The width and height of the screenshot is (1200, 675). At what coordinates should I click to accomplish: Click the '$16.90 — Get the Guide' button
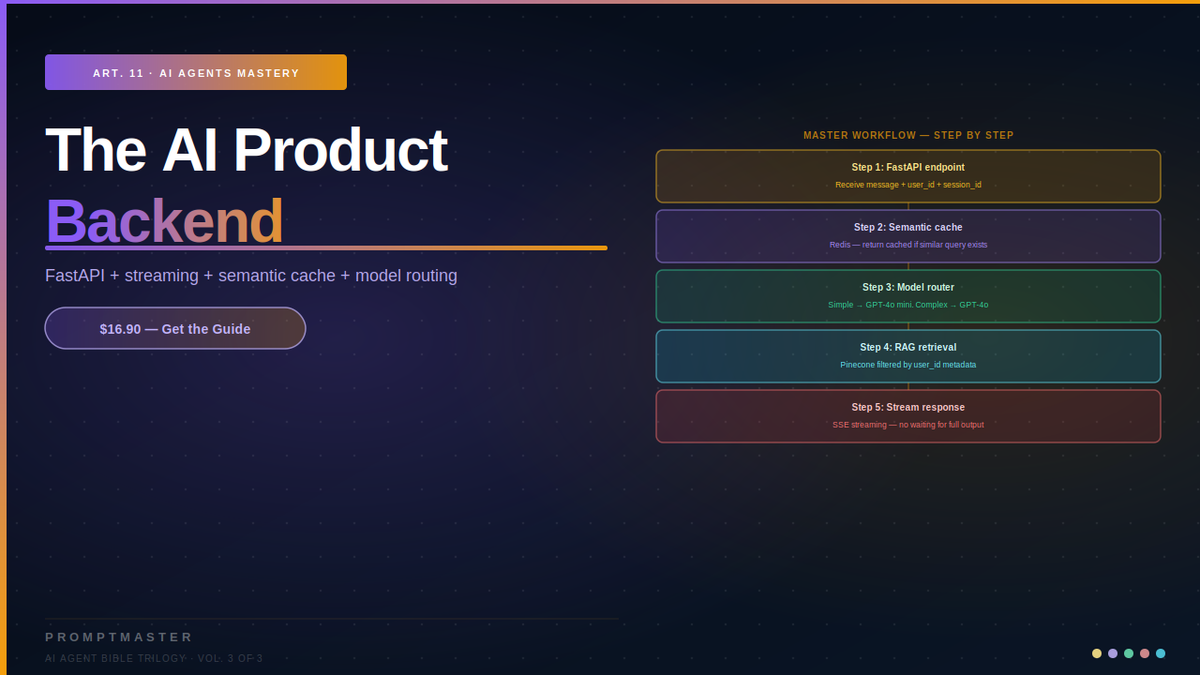pos(175,328)
